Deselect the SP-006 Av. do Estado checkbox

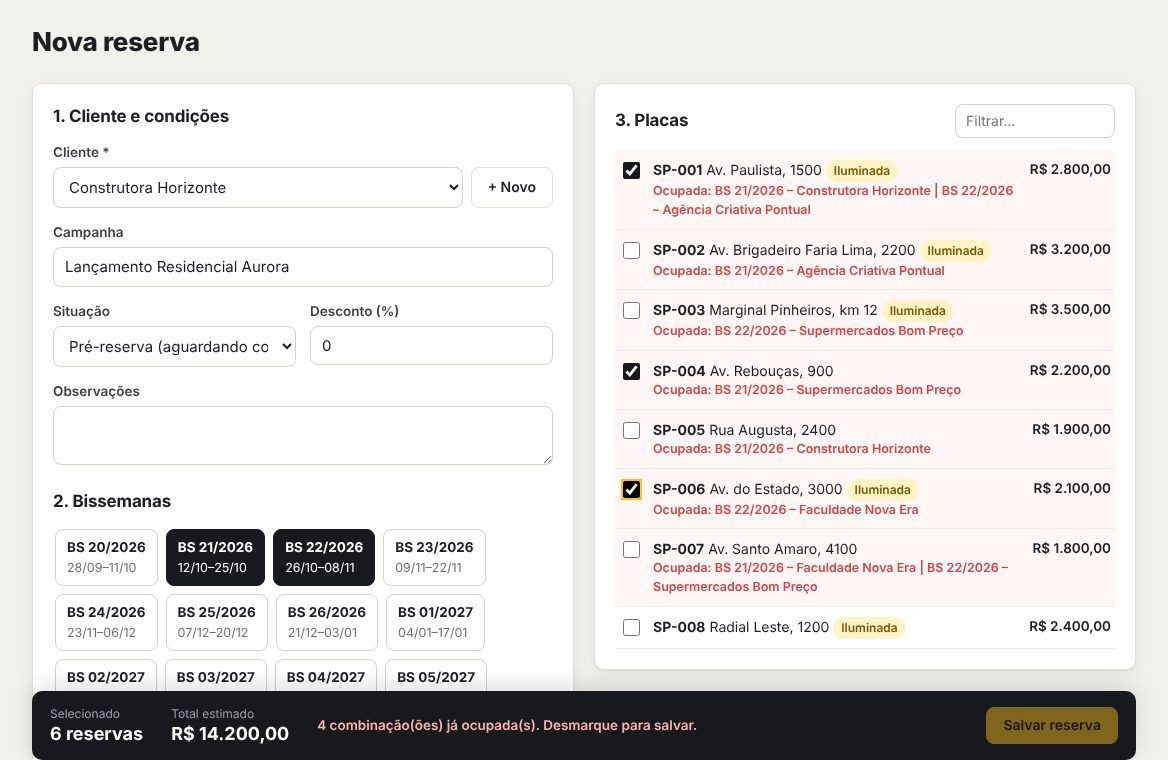point(631,490)
